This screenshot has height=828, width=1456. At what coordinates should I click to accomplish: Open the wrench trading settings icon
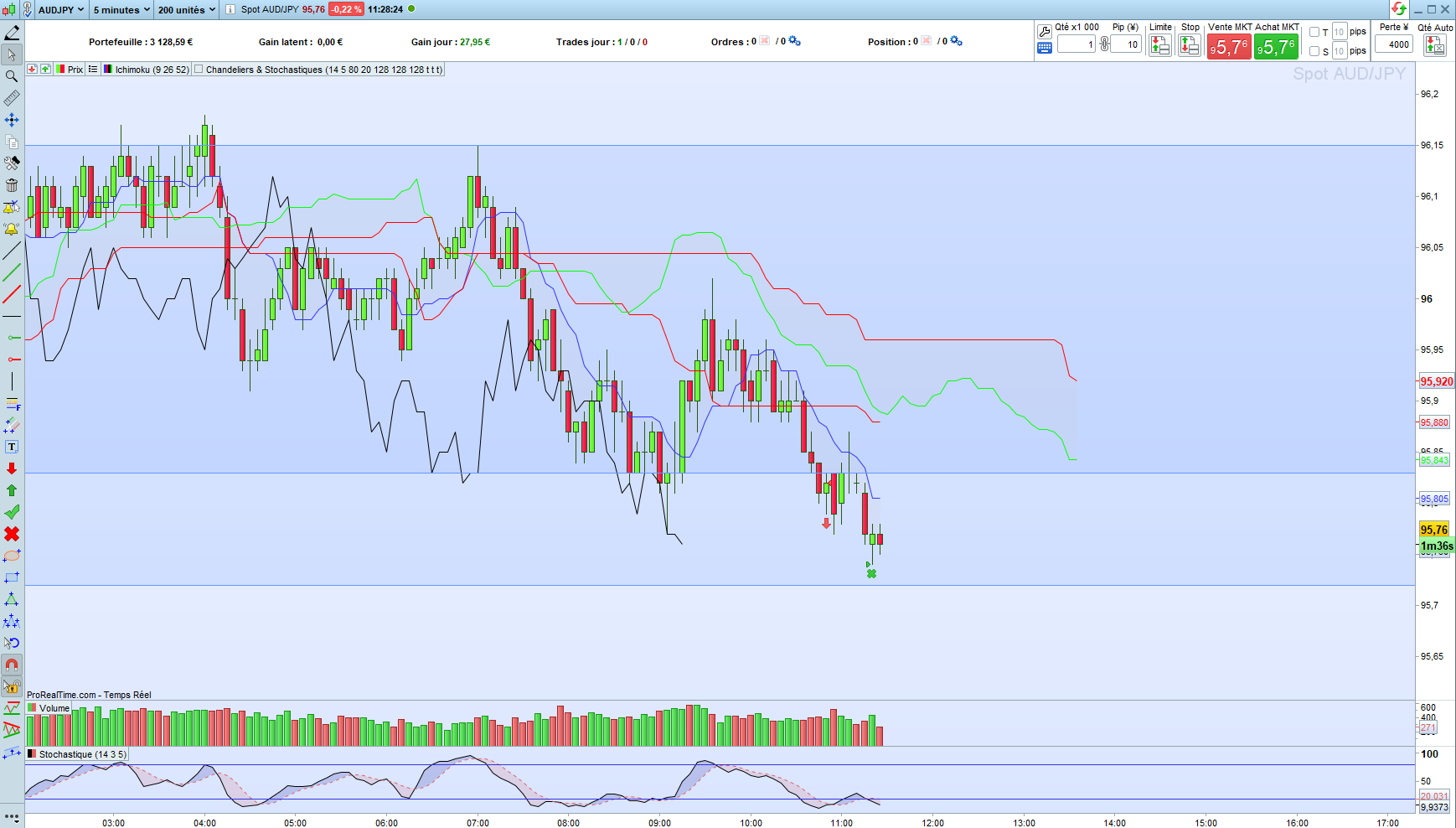(1045, 32)
